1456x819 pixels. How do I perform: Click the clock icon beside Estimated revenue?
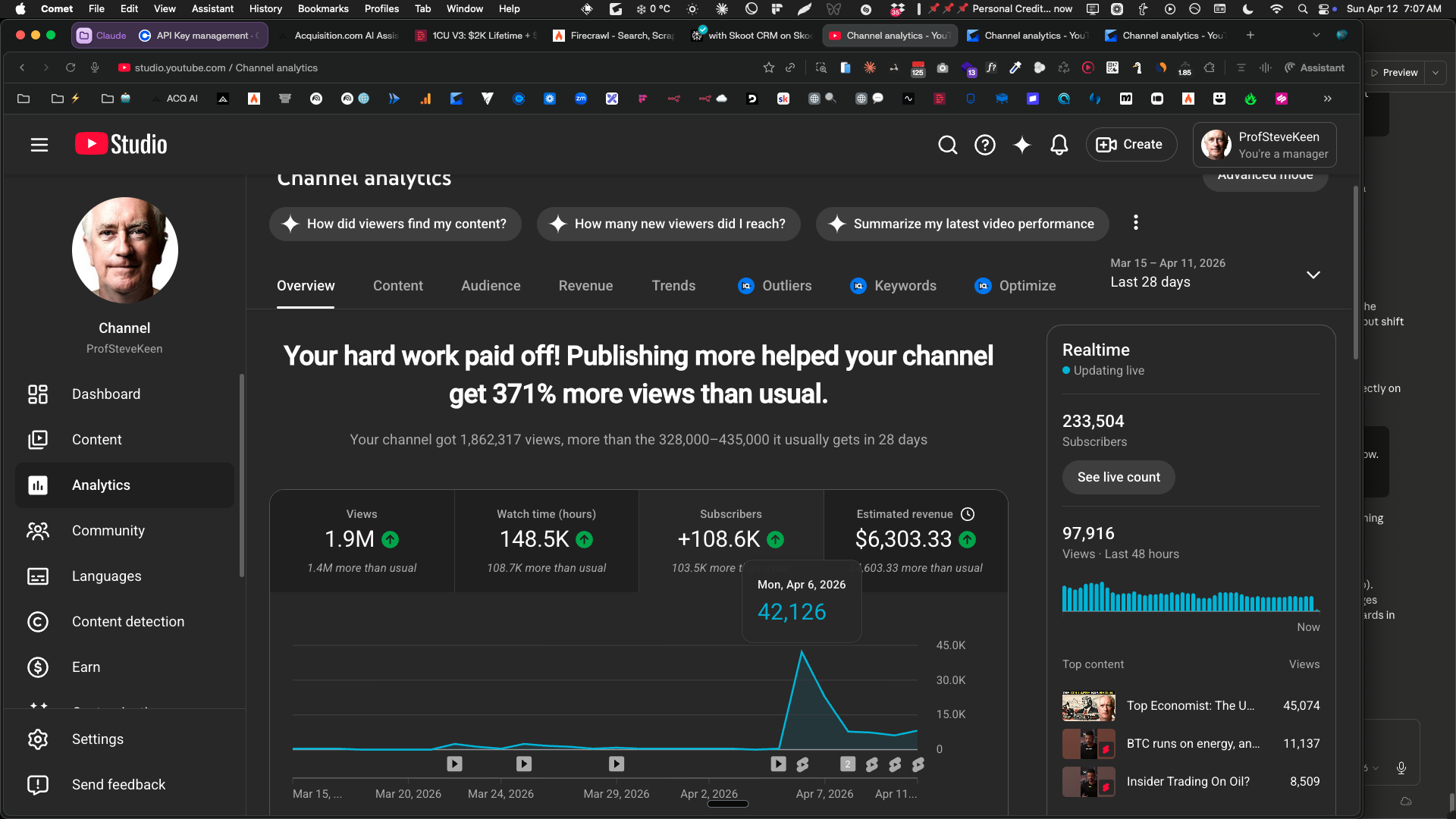pos(968,514)
